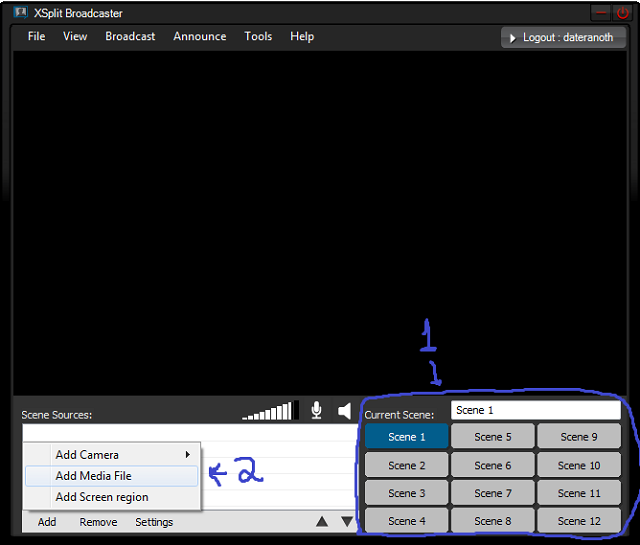Click the Add sources button

(x=47, y=522)
